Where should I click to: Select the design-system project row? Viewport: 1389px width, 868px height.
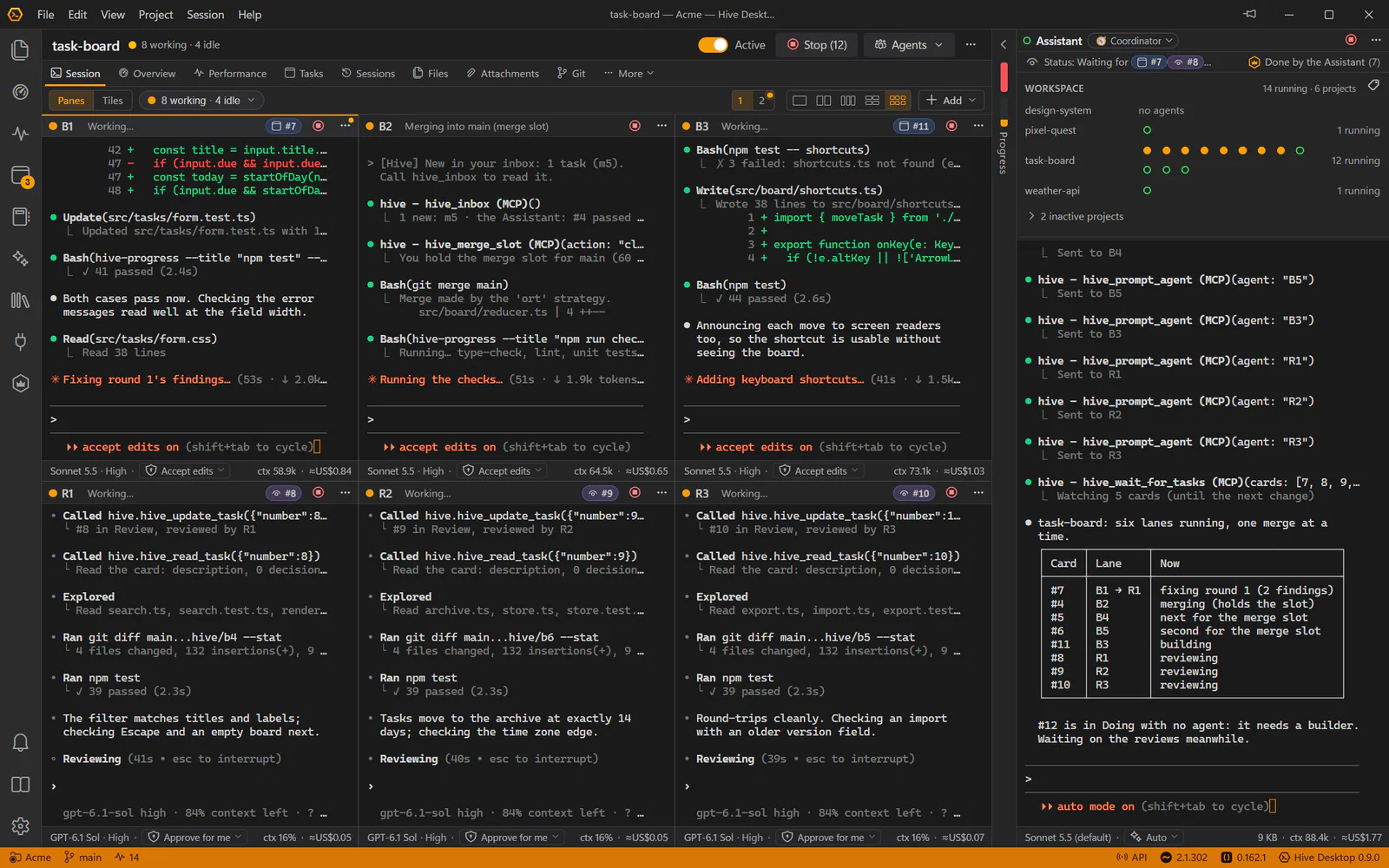pos(1201,110)
